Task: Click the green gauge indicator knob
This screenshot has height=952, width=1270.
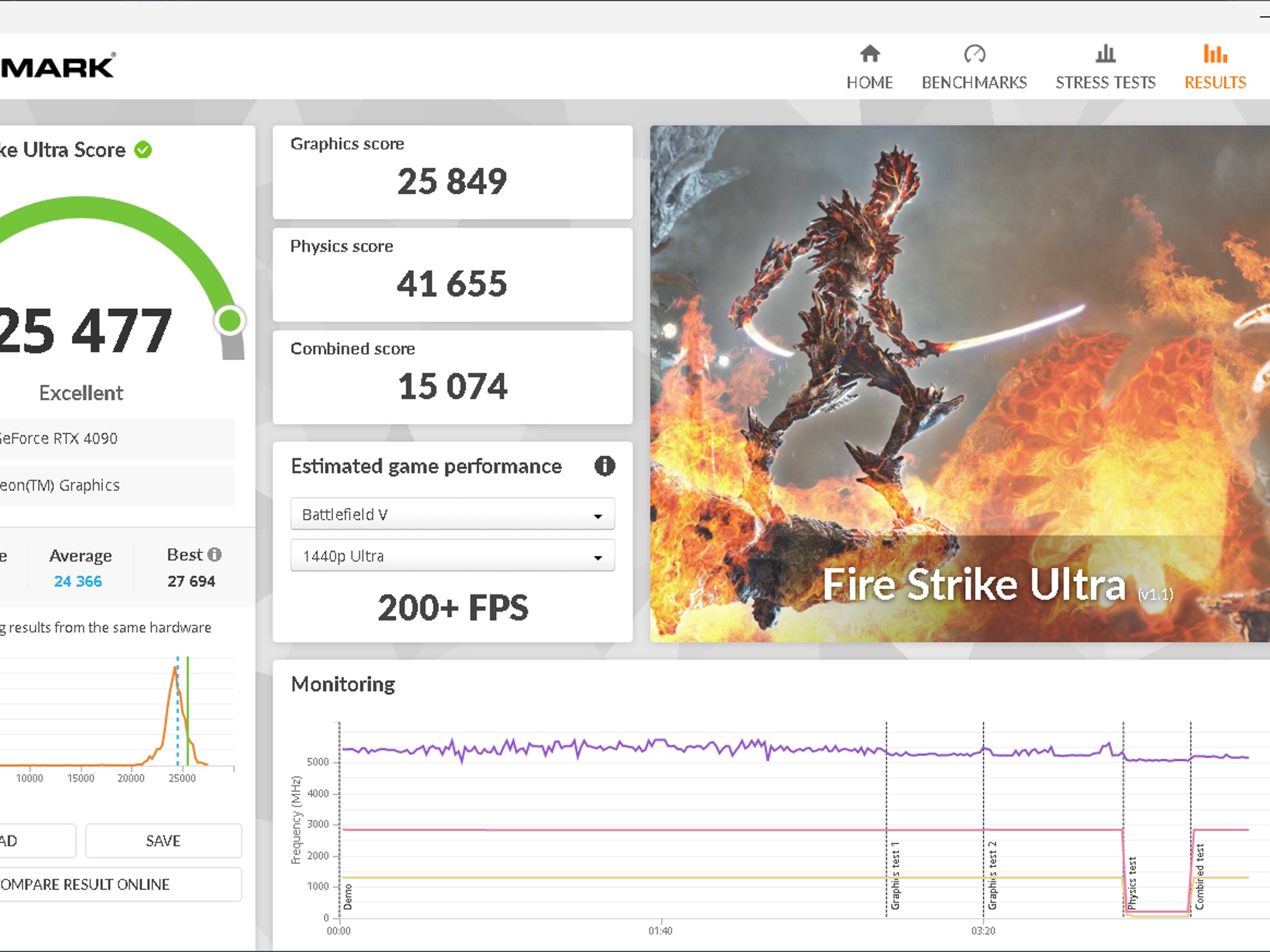Action: pyautogui.click(x=230, y=320)
